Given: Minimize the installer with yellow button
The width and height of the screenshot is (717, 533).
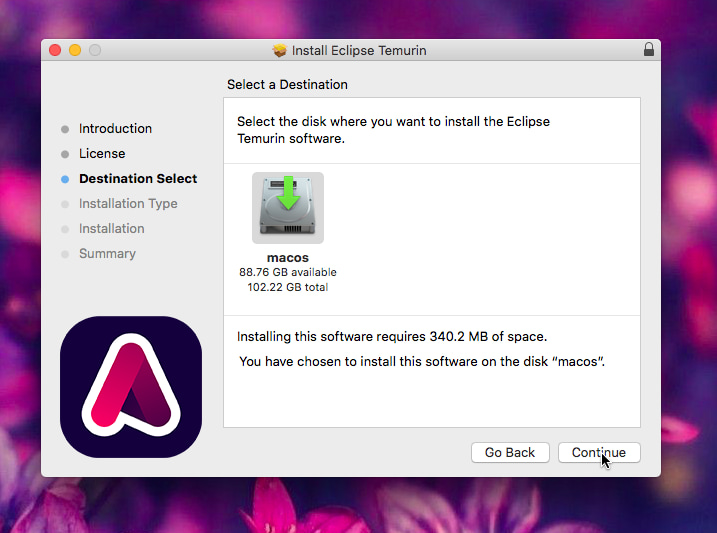Looking at the screenshot, I should (75, 50).
